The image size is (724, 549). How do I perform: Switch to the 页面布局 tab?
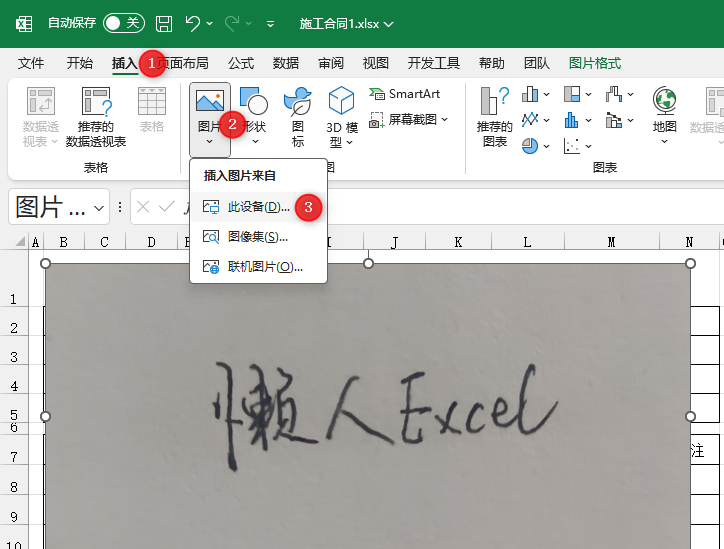185,63
